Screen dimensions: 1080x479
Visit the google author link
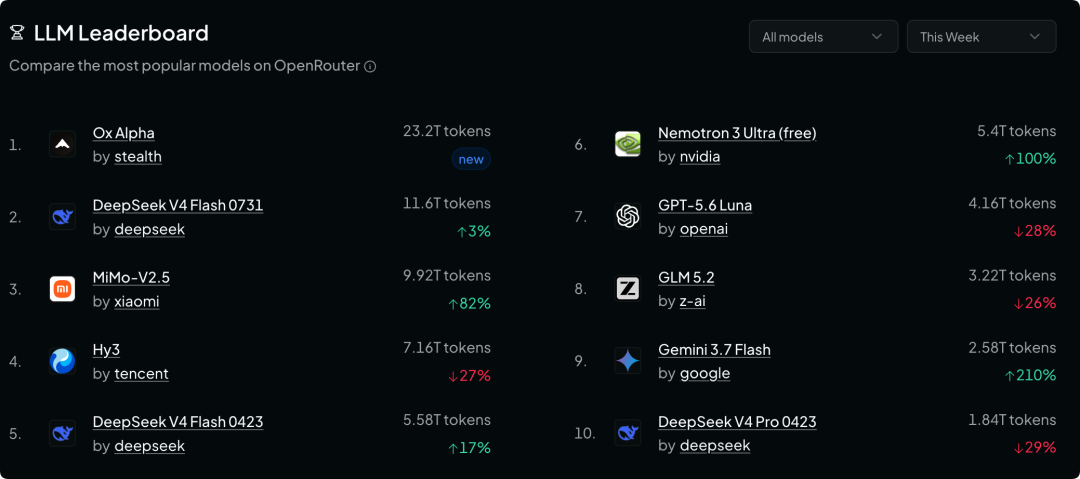pos(705,374)
